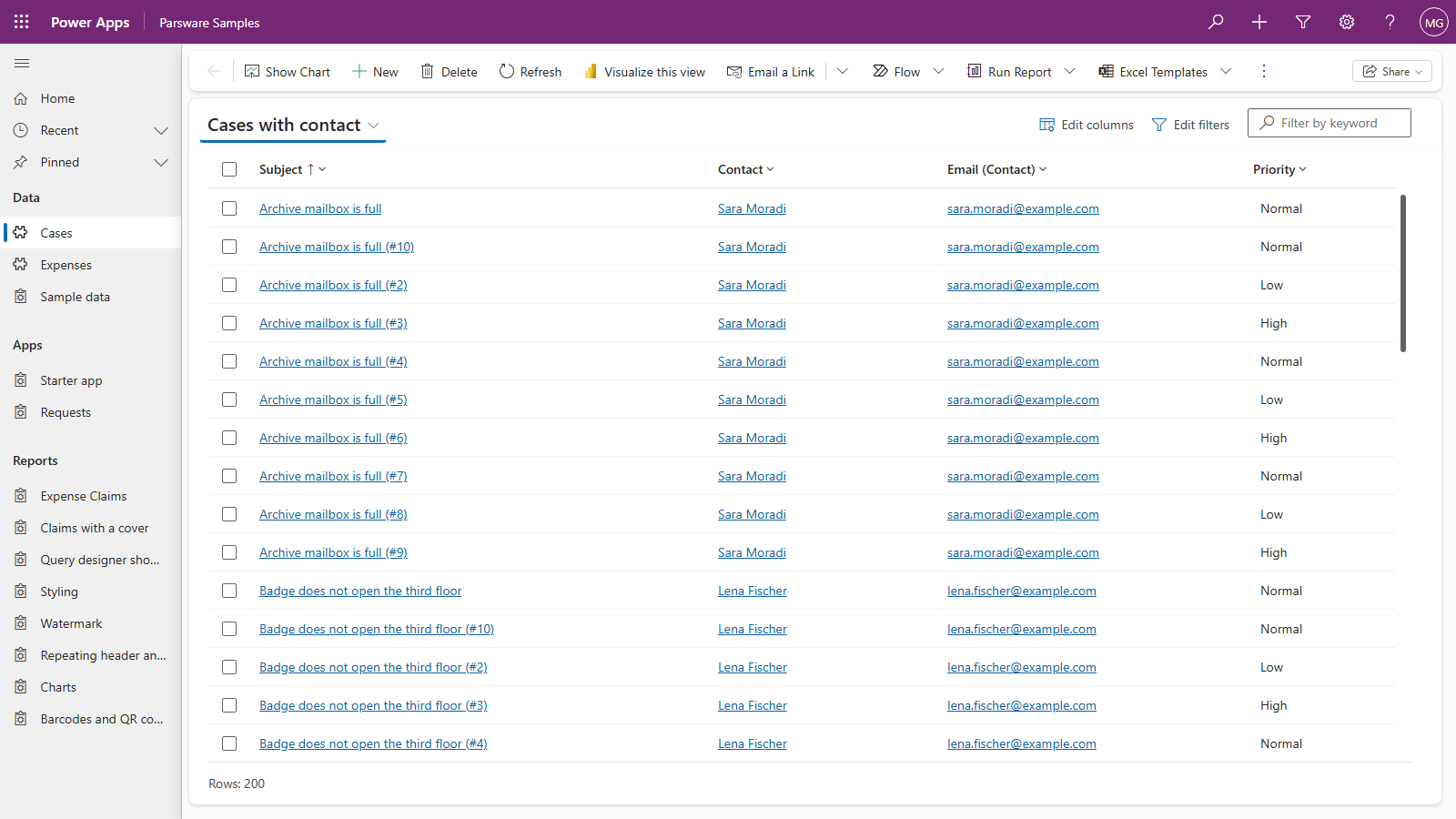Check the 'Archive mailbox is full' row checkbox
The image size is (1456, 819).
(229, 208)
